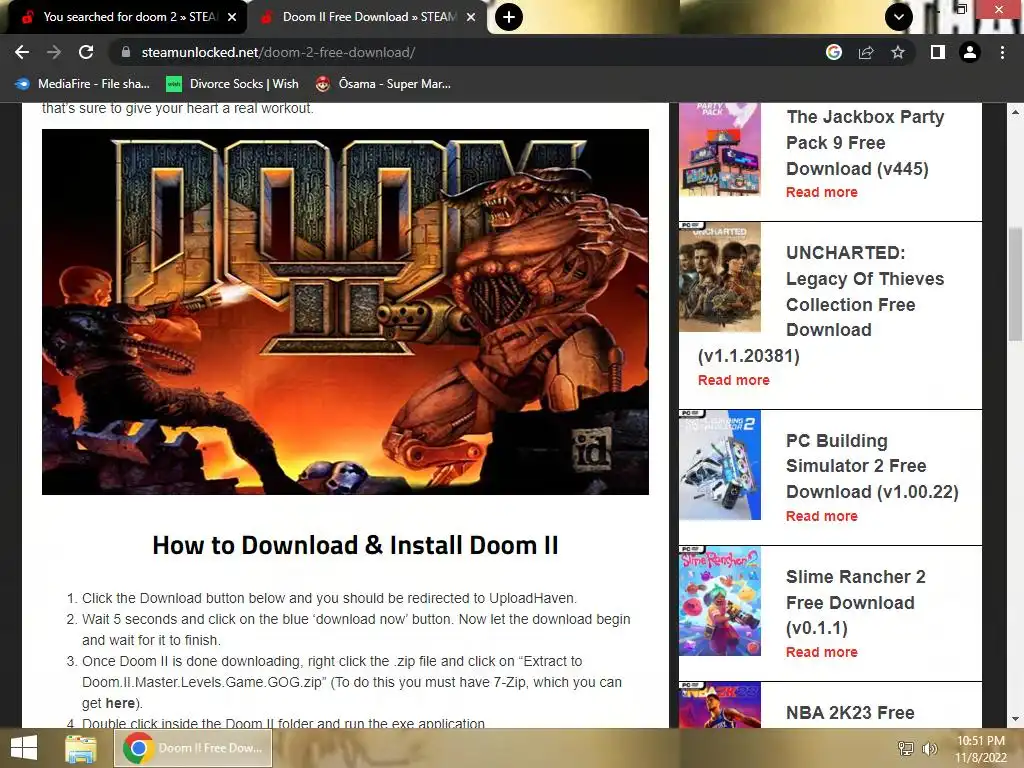Open the Windows Start menu
Viewport: 1024px width, 768px height.
point(24,748)
